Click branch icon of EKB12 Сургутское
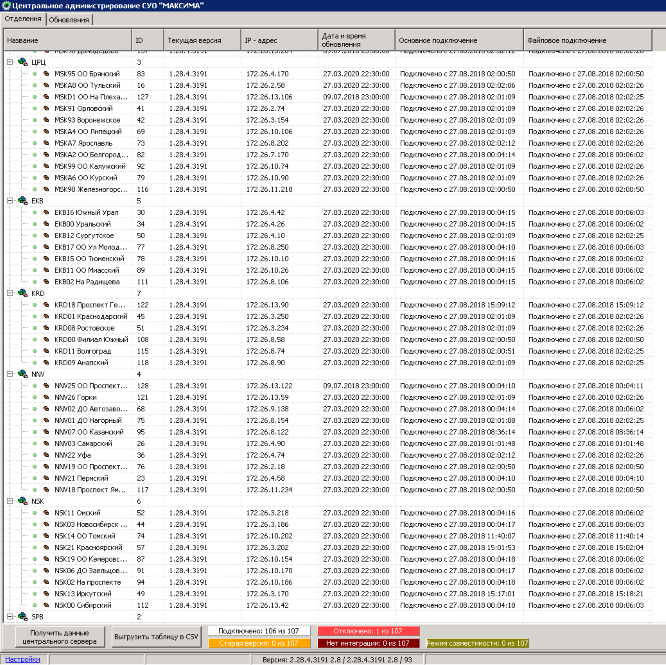The height and width of the screenshot is (665, 666). [46, 235]
